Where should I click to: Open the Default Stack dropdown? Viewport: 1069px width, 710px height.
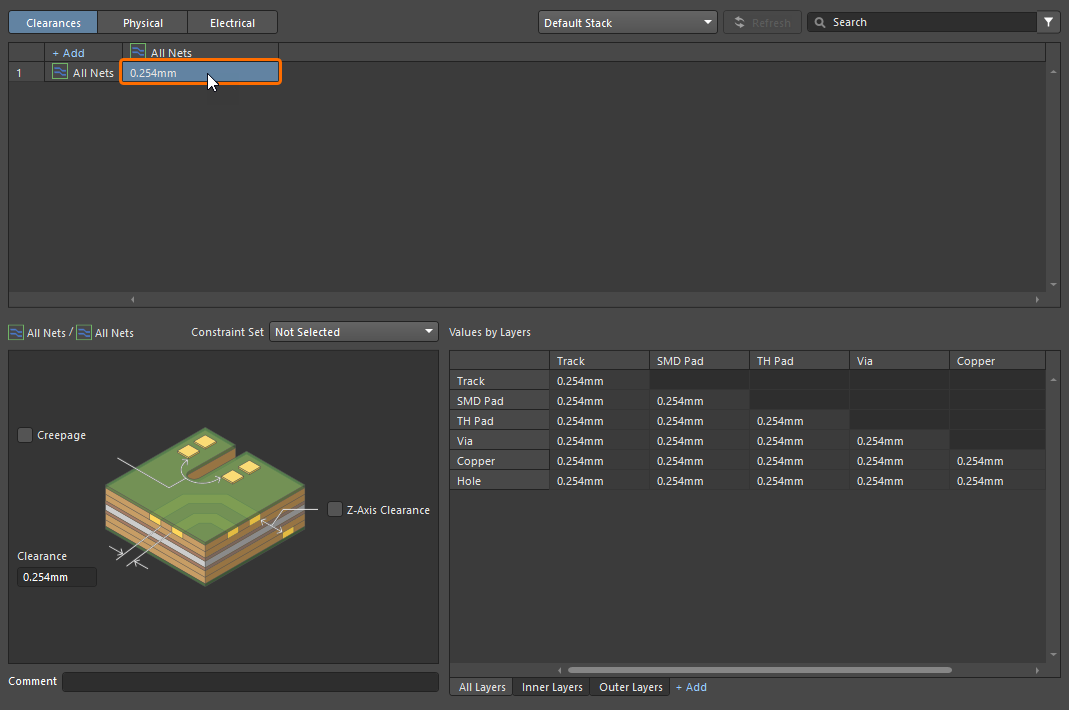pyautogui.click(x=627, y=22)
